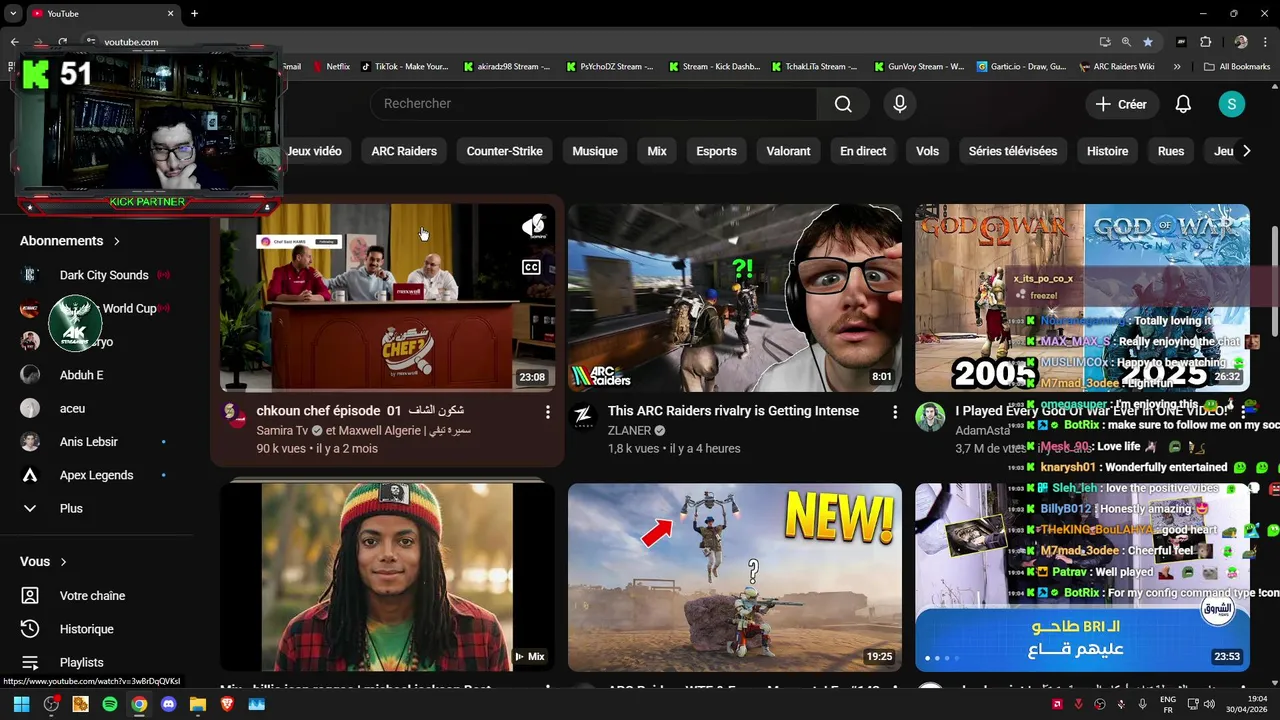Open Netflix bookmark
Screen dimensions: 1280x720
(x=332, y=67)
